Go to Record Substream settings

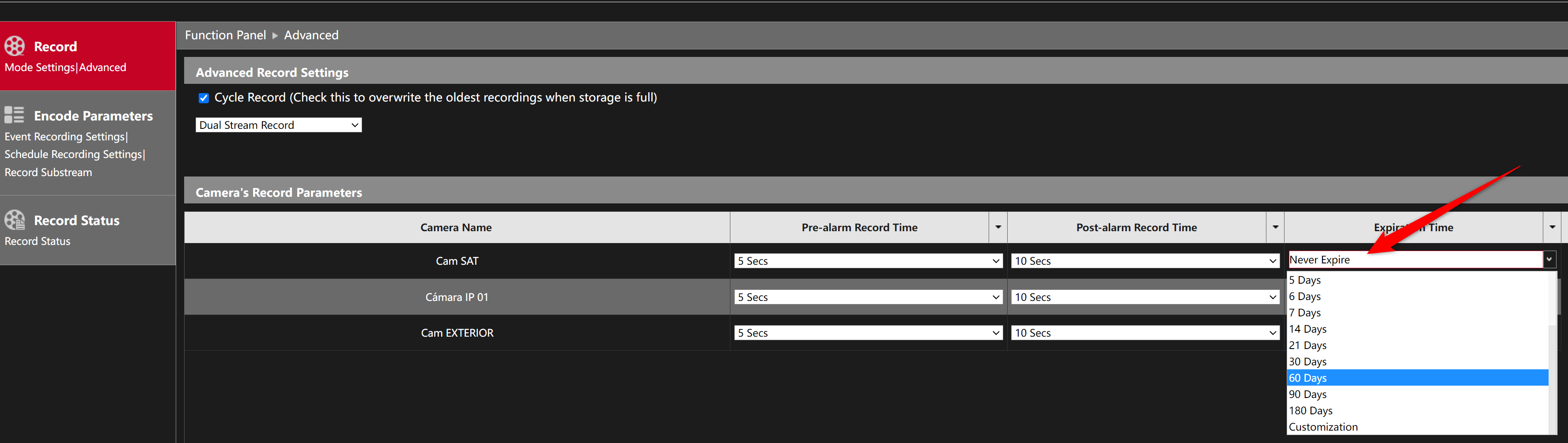48,173
